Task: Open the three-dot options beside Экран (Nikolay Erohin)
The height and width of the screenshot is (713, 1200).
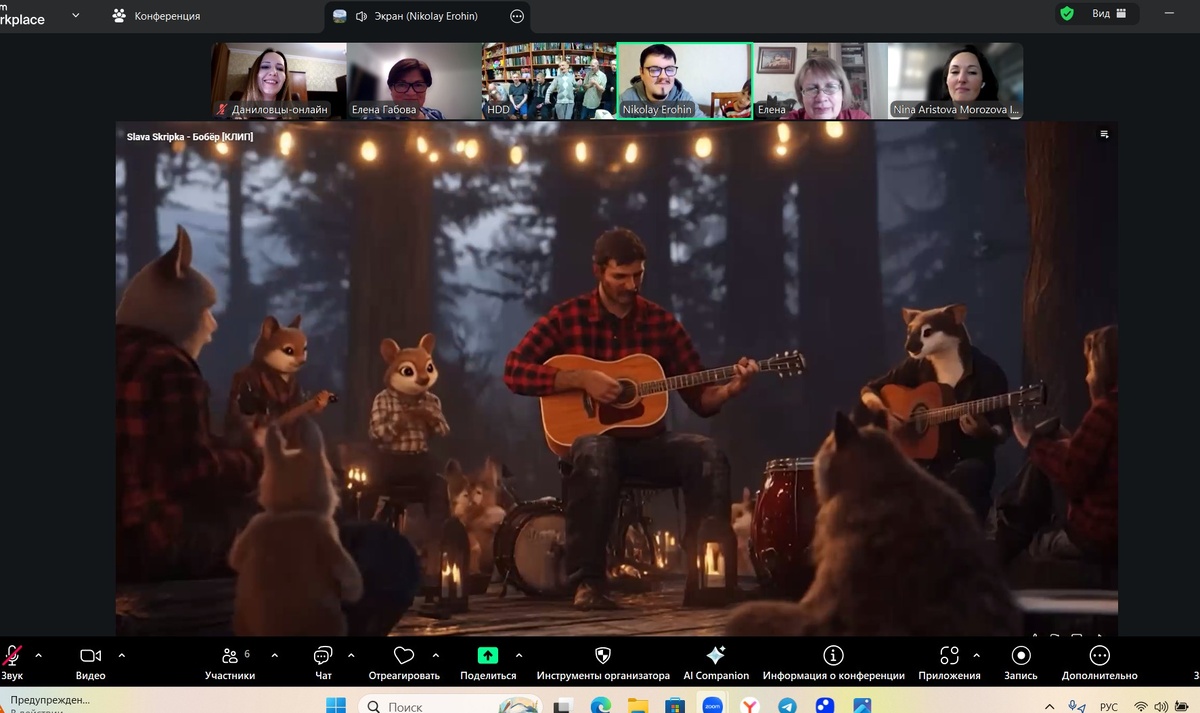Action: [x=517, y=16]
